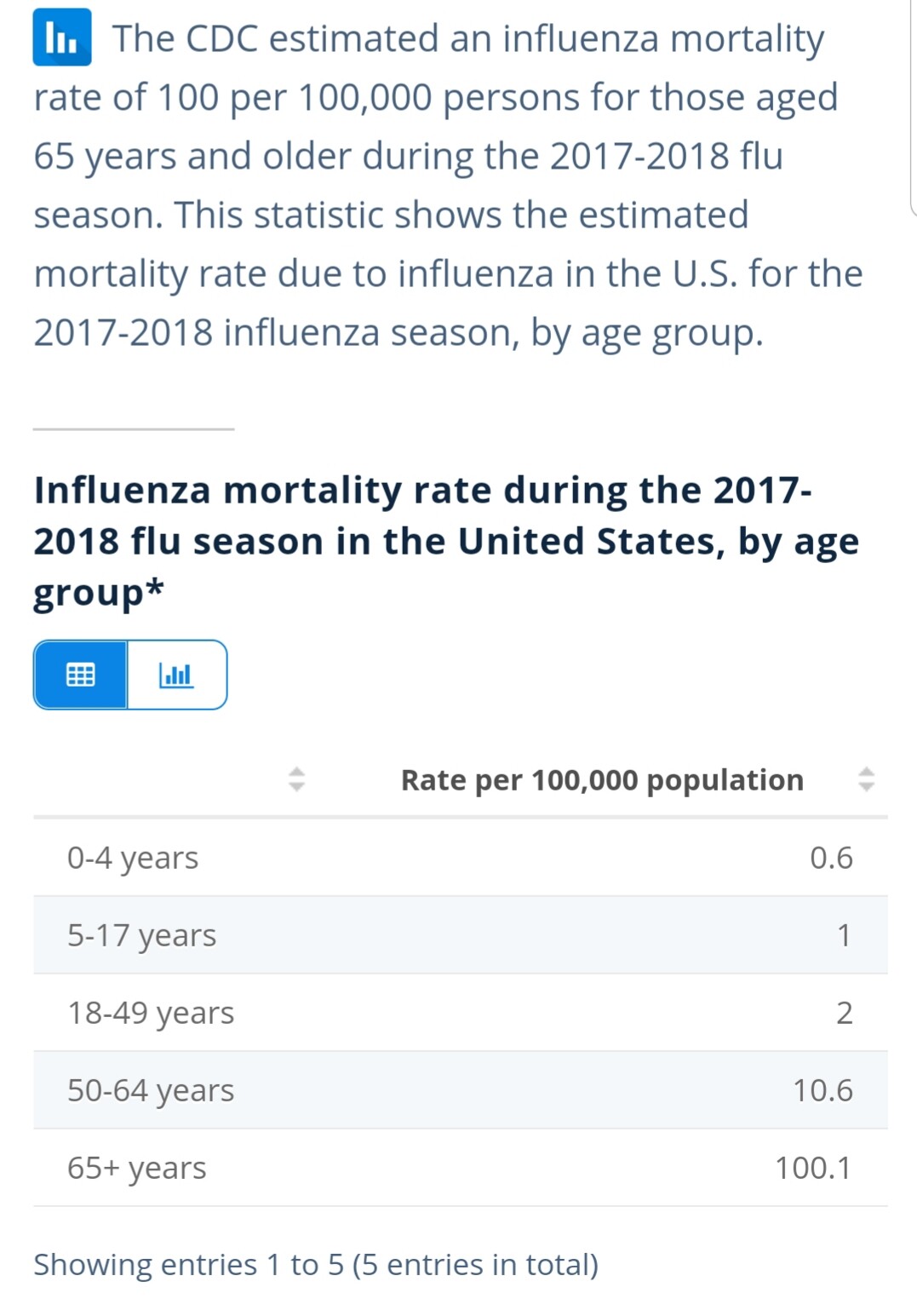Select the 18-49 years row label
Viewport: 917px width, 1316px height.
151,1013
